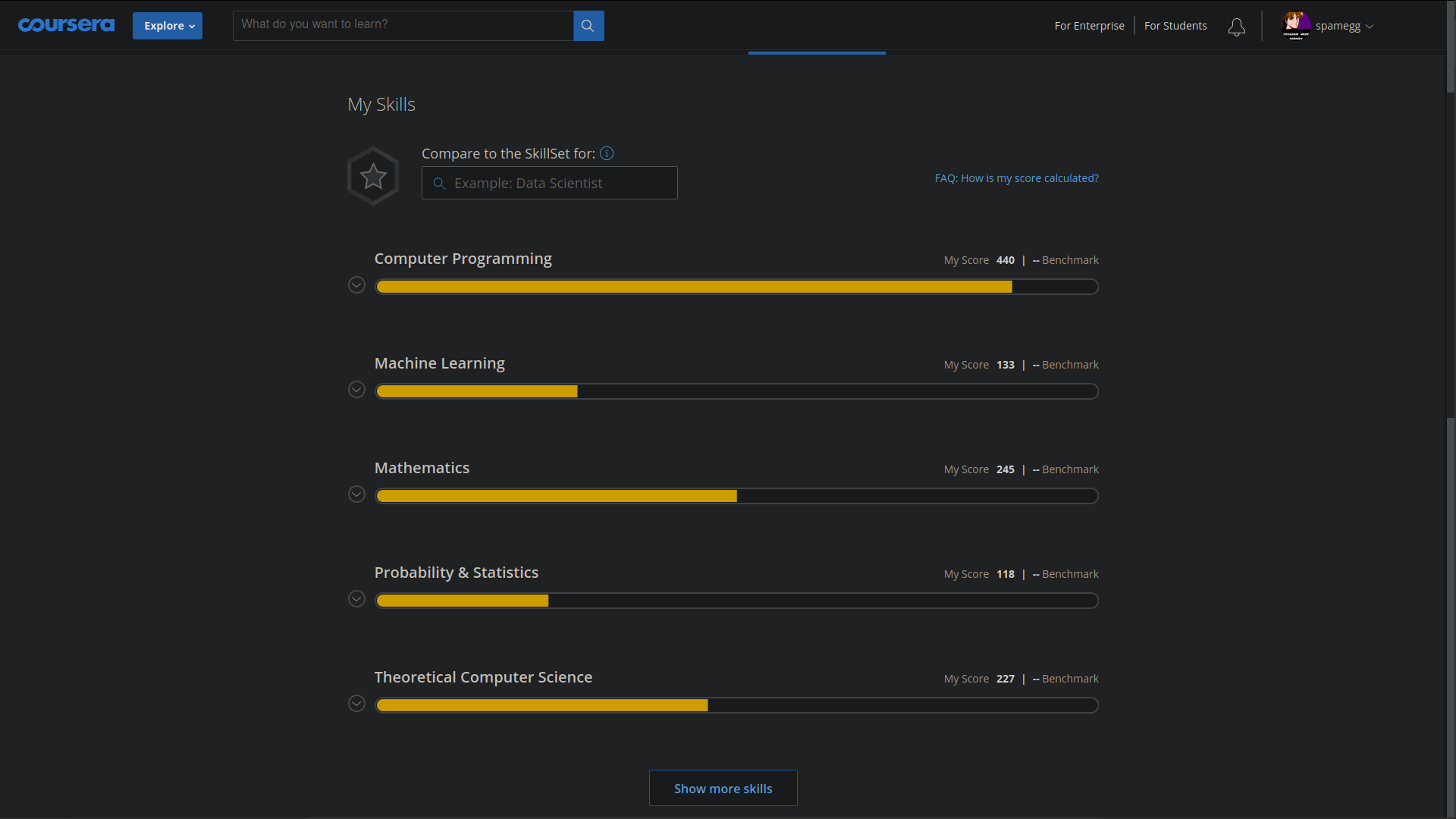Click the Coursera logo

66,25
